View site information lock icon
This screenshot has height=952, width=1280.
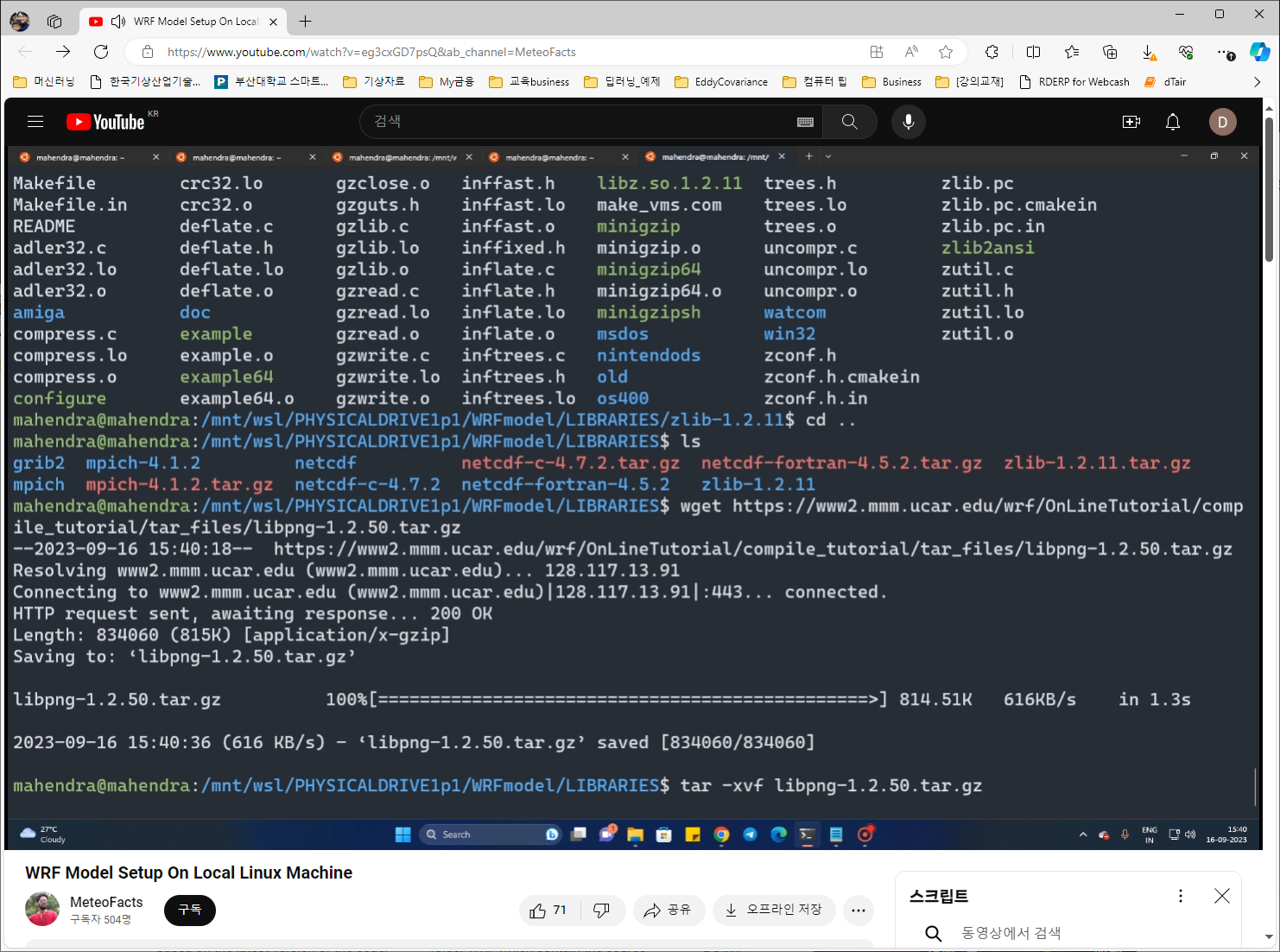pos(148,52)
